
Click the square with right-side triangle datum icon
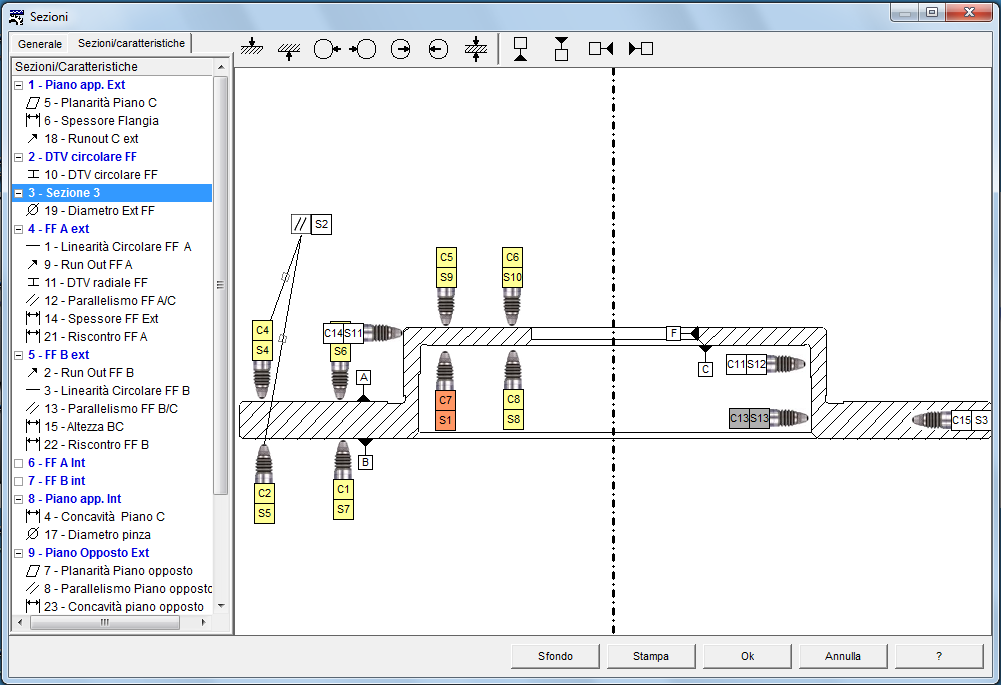click(601, 49)
